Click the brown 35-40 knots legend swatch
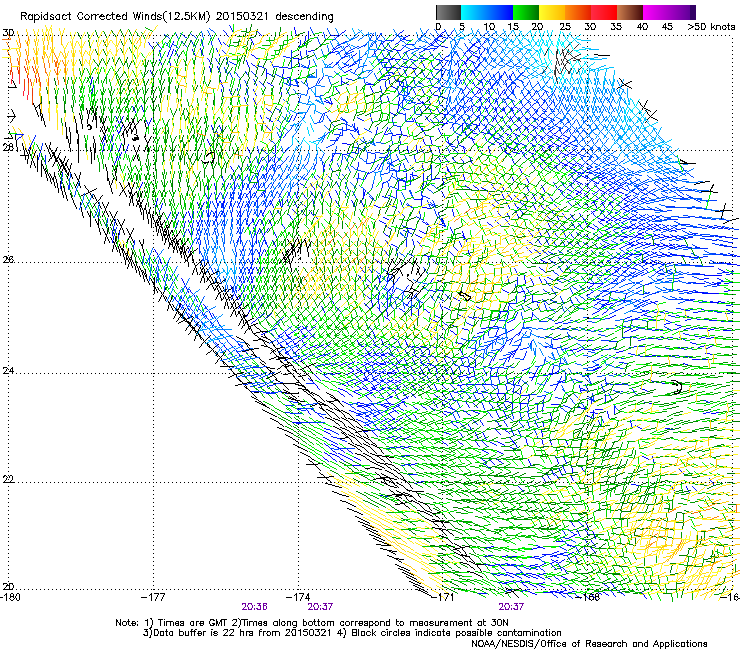740x650 pixels. [x=630, y=12]
